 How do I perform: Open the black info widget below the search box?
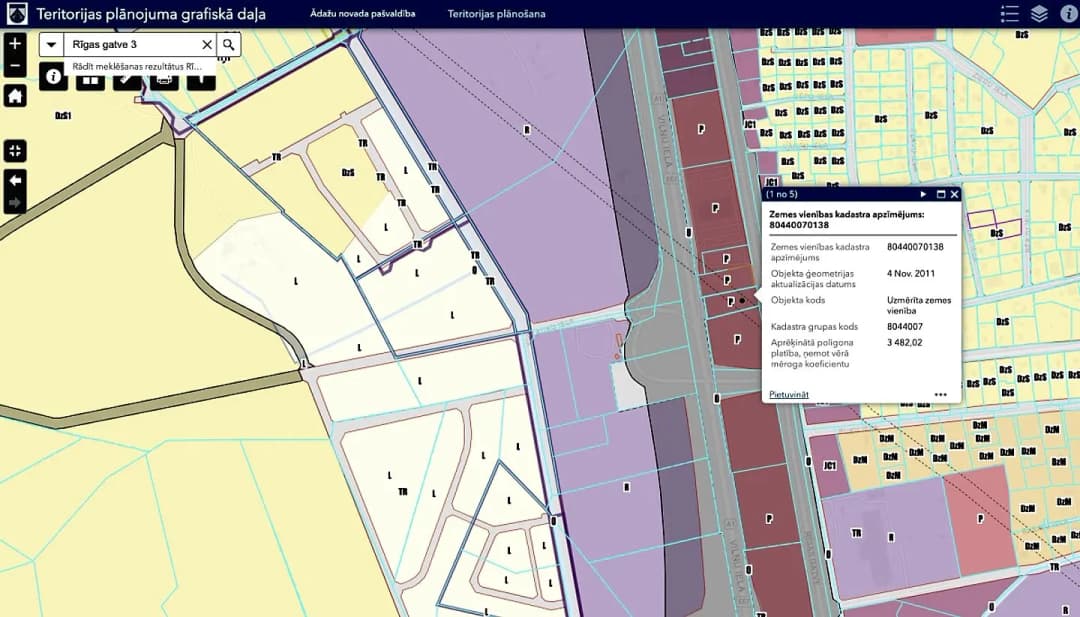tap(53, 77)
